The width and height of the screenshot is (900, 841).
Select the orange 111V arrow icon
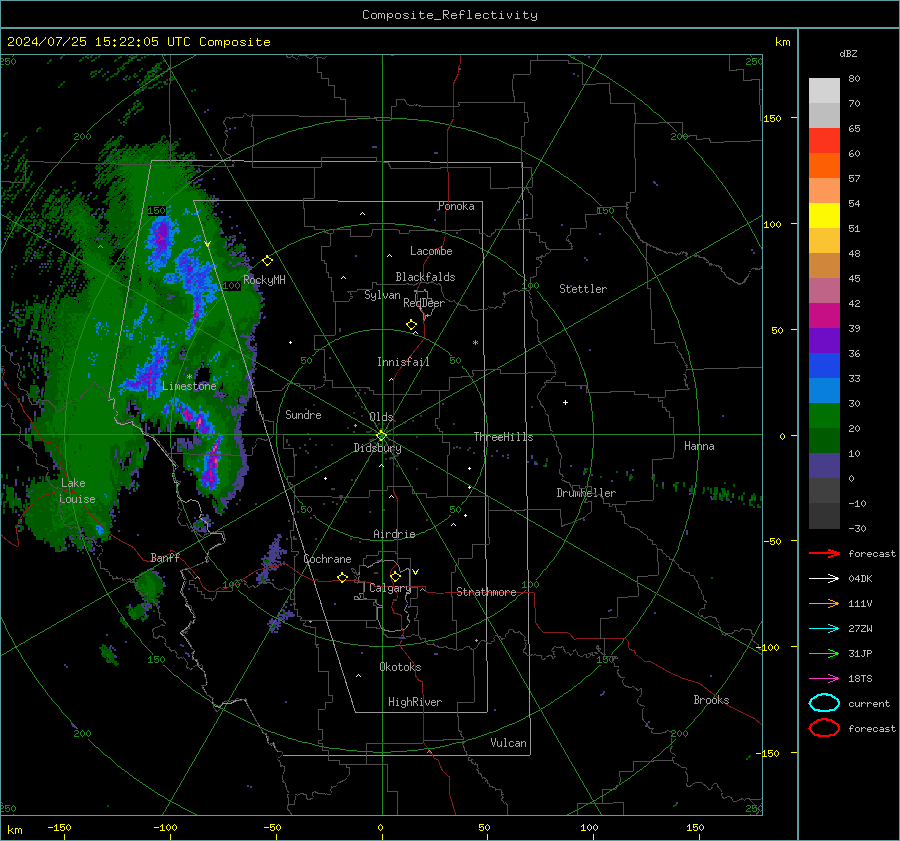click(824, 603)
